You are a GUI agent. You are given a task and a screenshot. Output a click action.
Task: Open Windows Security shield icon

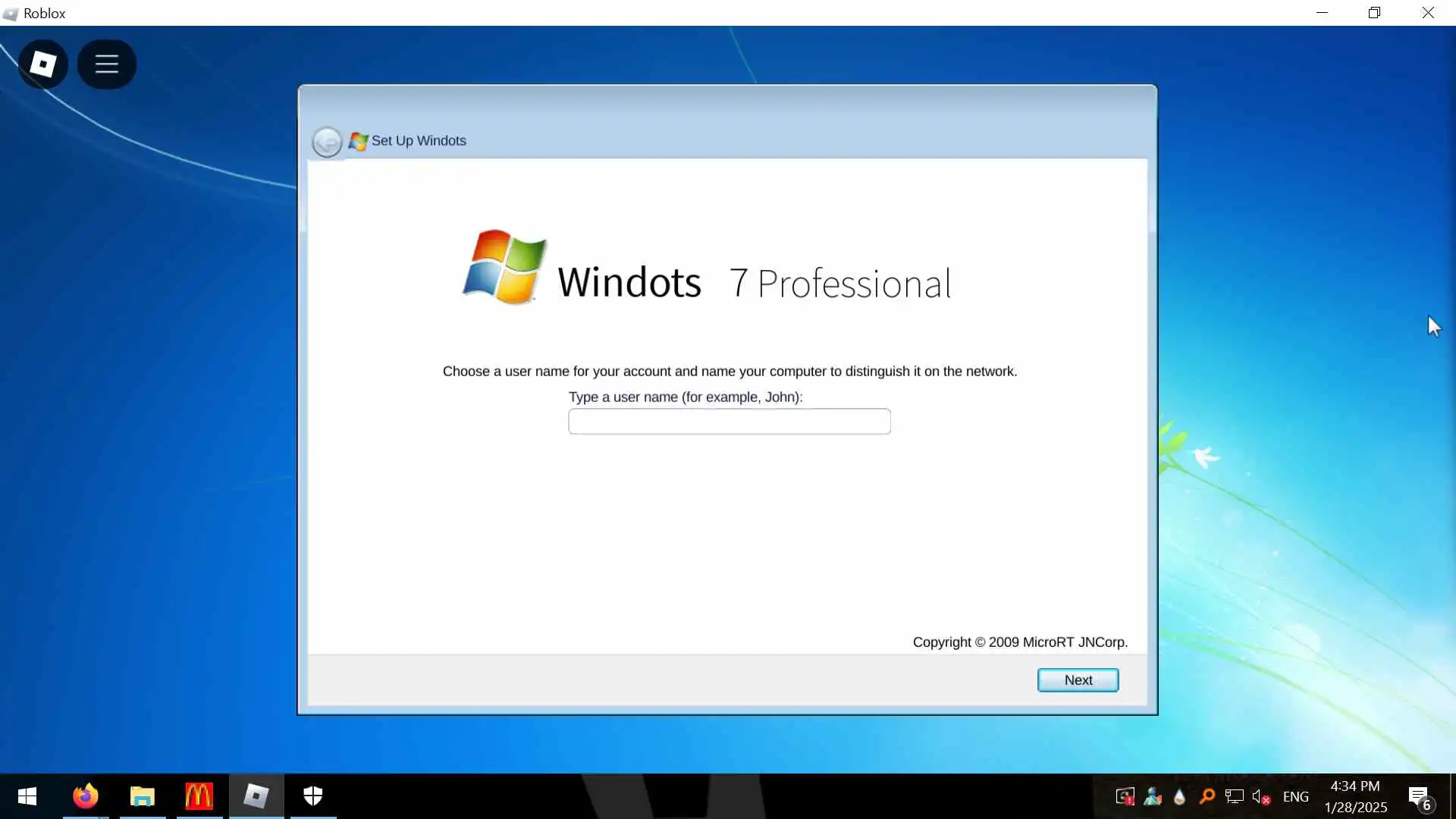pyautogui.click(x=313, y=796)
